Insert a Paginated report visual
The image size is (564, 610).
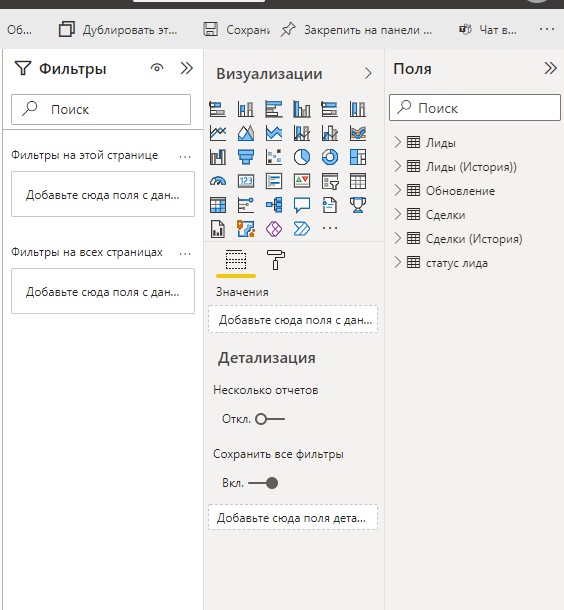click(217, 229)
